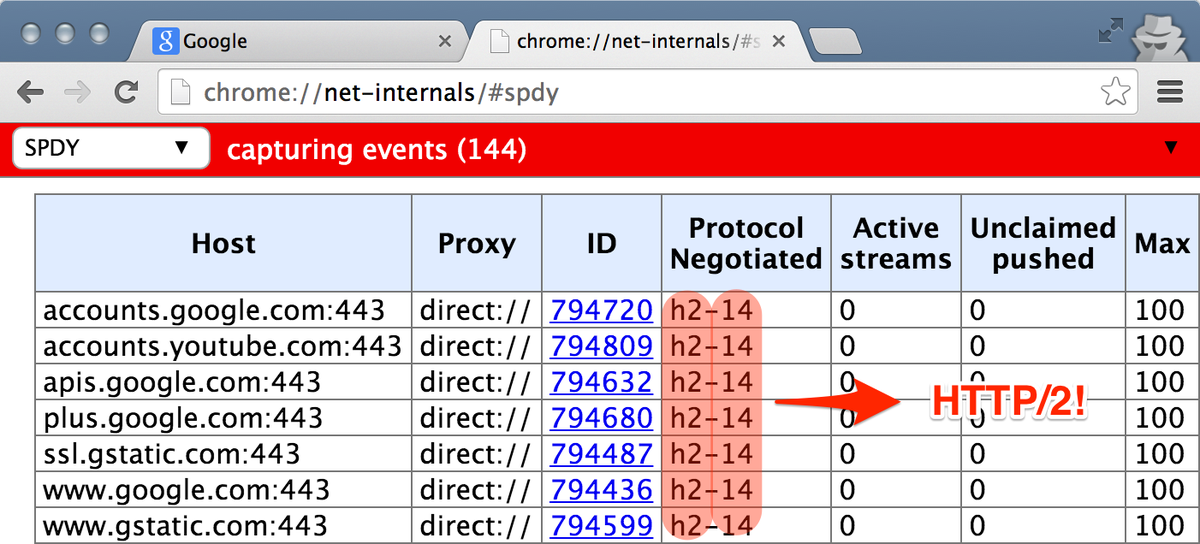
Task: Select the www.gstatic.com:443 host cell
Action: [x=223, y=526]
